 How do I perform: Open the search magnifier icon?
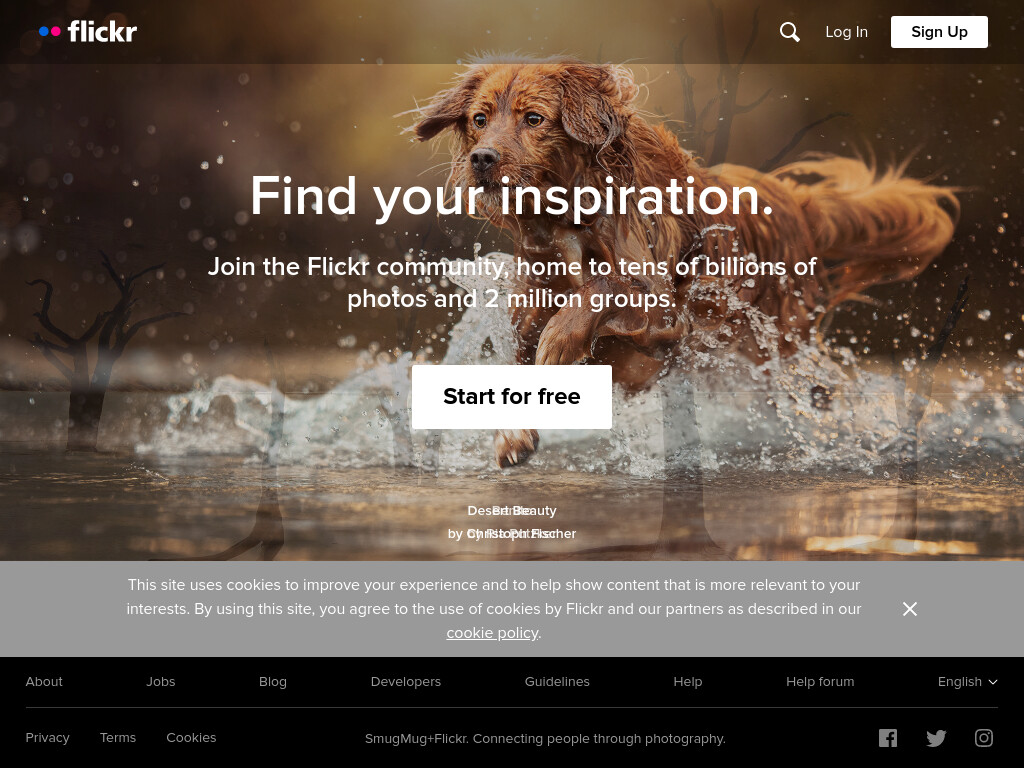click(x=790, y=32)
